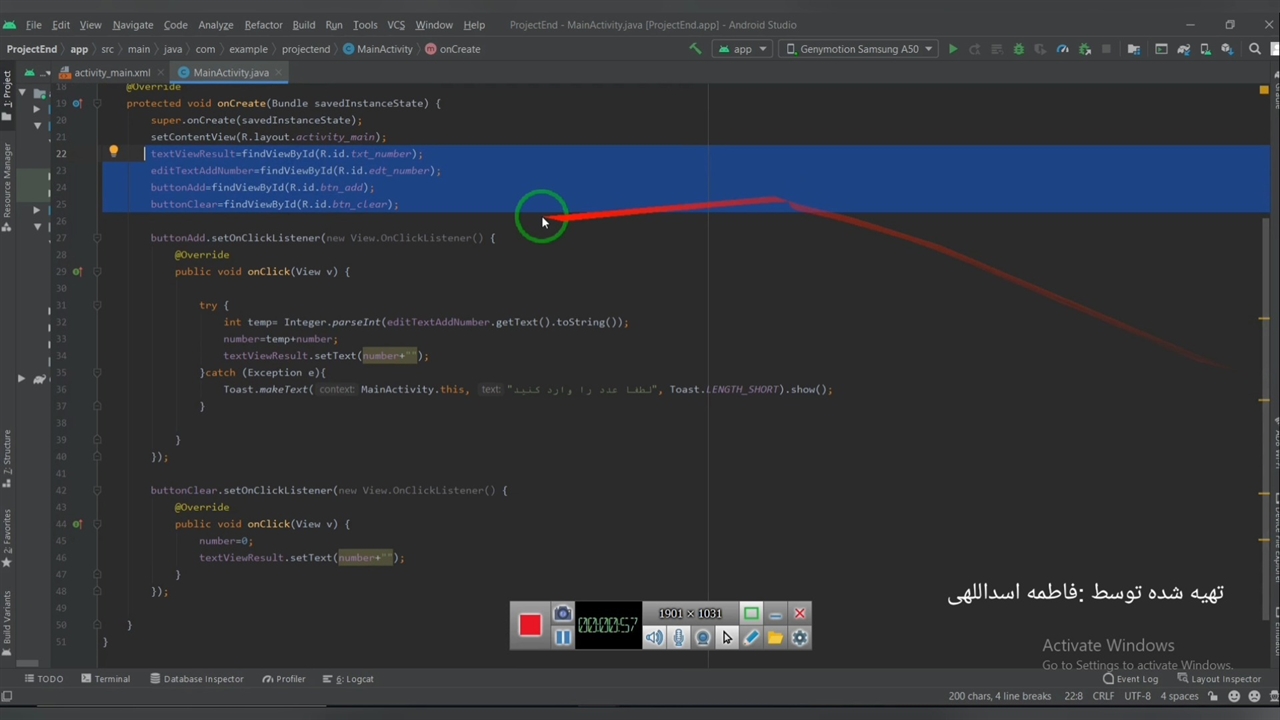Viewport: 1280px width, 720px height.
Task: Click the Search Everywhere magnifier icon
Action: pos(1254,49)
